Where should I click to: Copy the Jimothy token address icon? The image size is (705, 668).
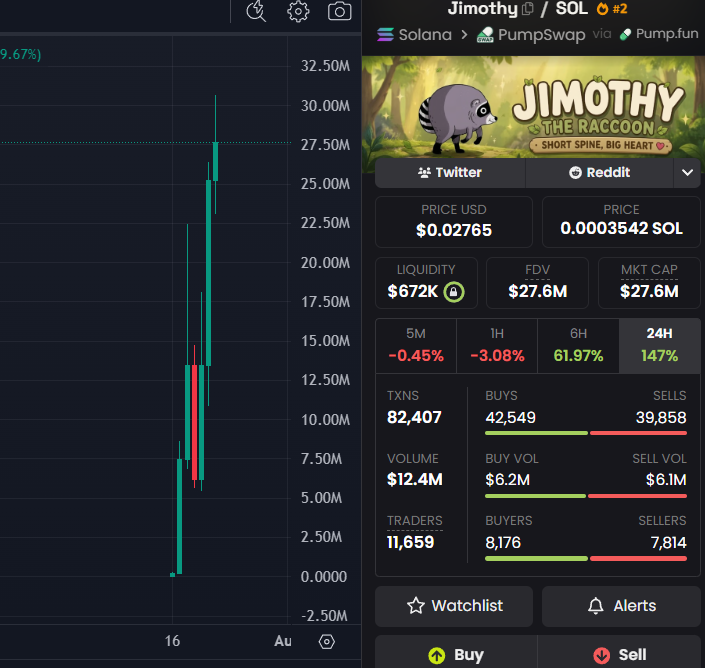click(528, 9)
